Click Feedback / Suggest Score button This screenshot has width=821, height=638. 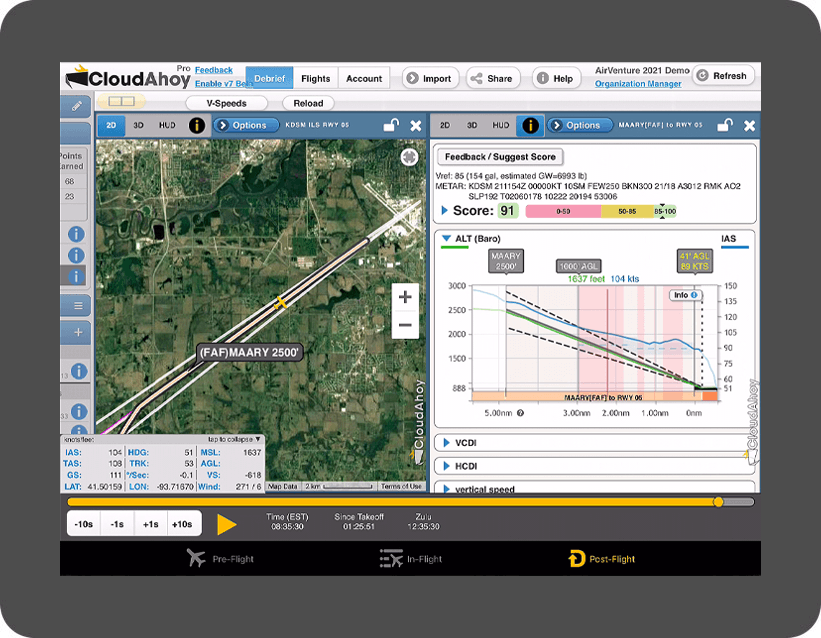(x=500, y=157)
